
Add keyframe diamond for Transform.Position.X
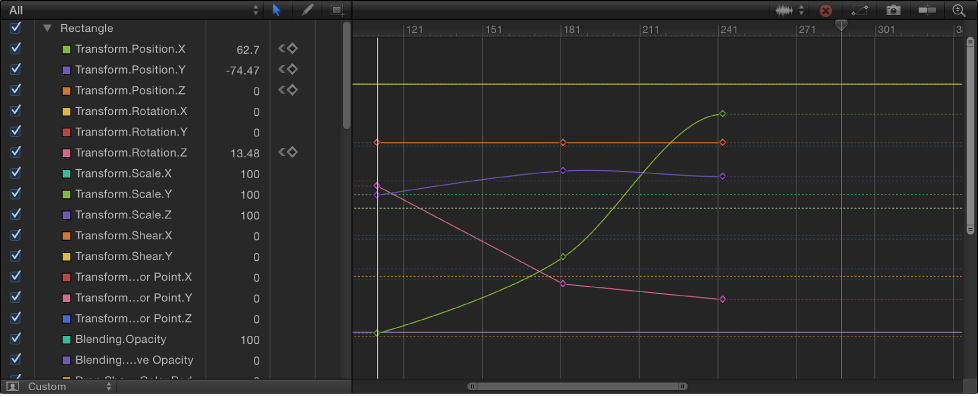[292, 48]
